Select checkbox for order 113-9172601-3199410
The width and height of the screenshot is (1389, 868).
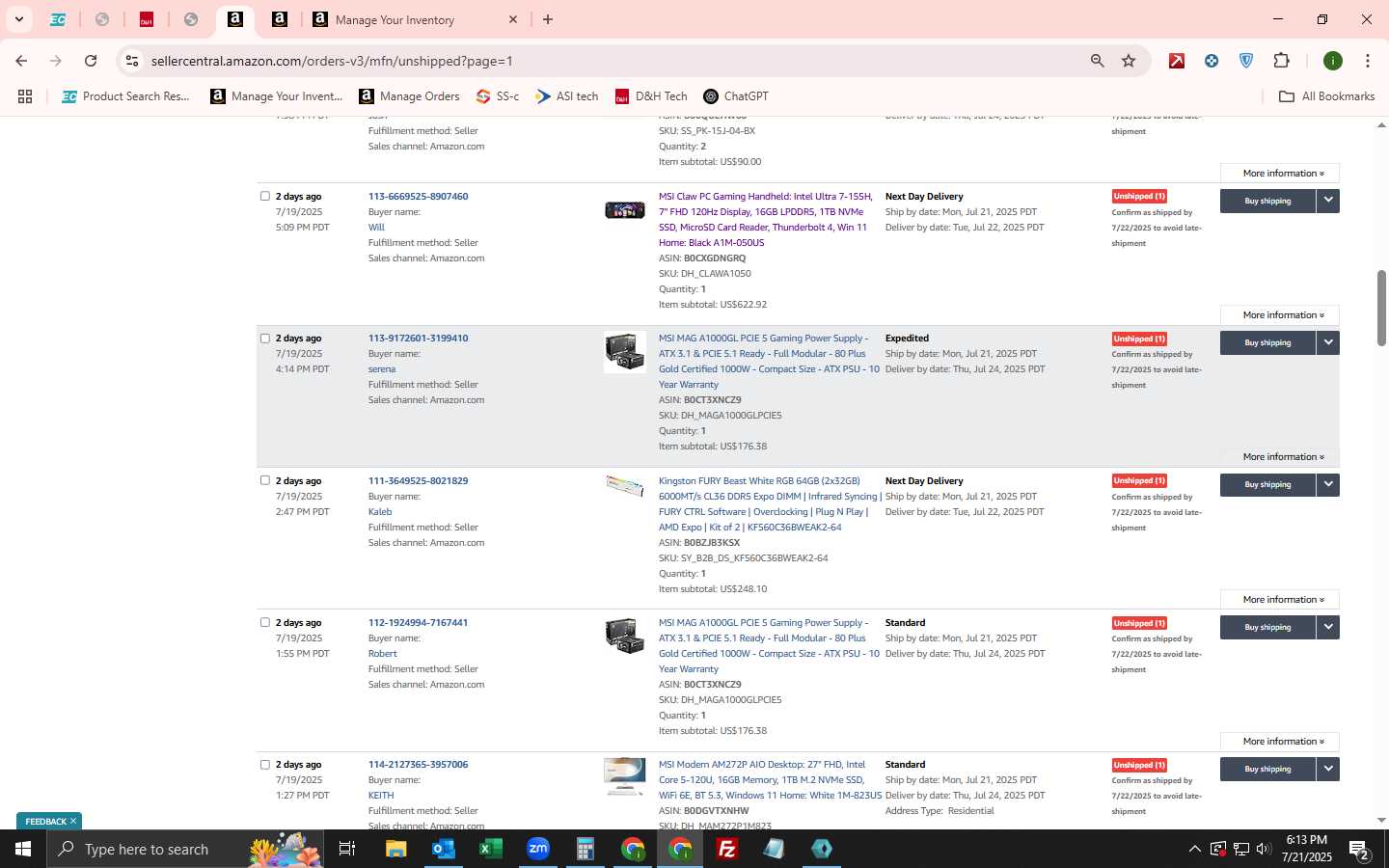(265, 339)
